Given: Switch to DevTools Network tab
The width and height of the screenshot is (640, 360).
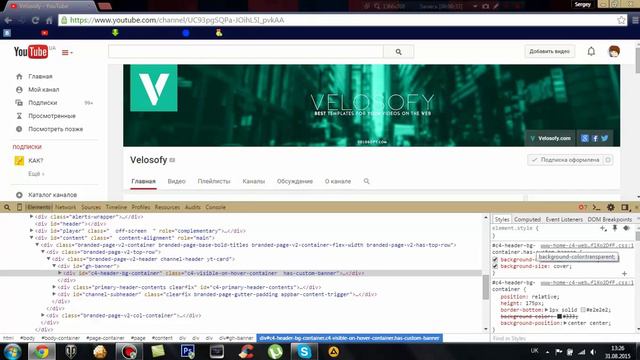Looking at the screenshot, I should tap(65, 207).
